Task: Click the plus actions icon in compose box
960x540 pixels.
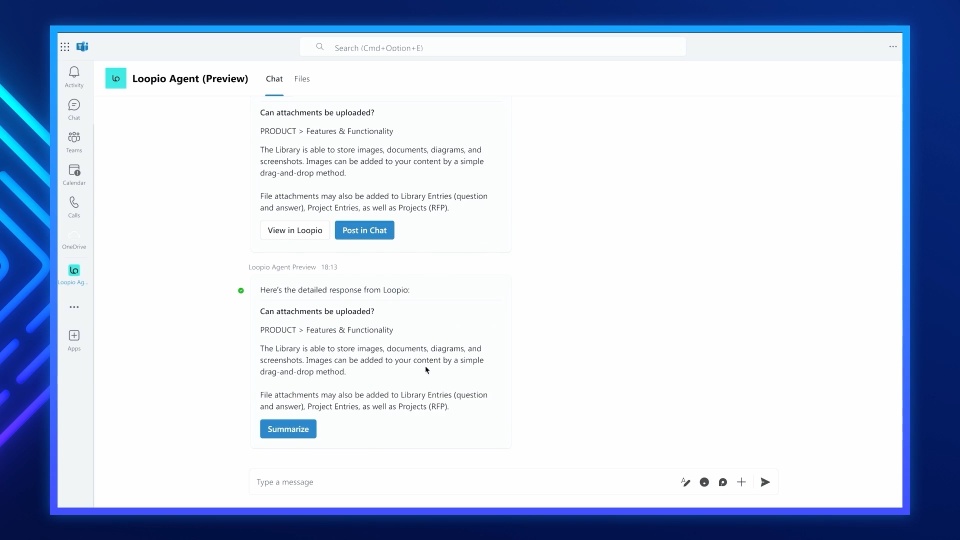Action: [x=741, y=482]
